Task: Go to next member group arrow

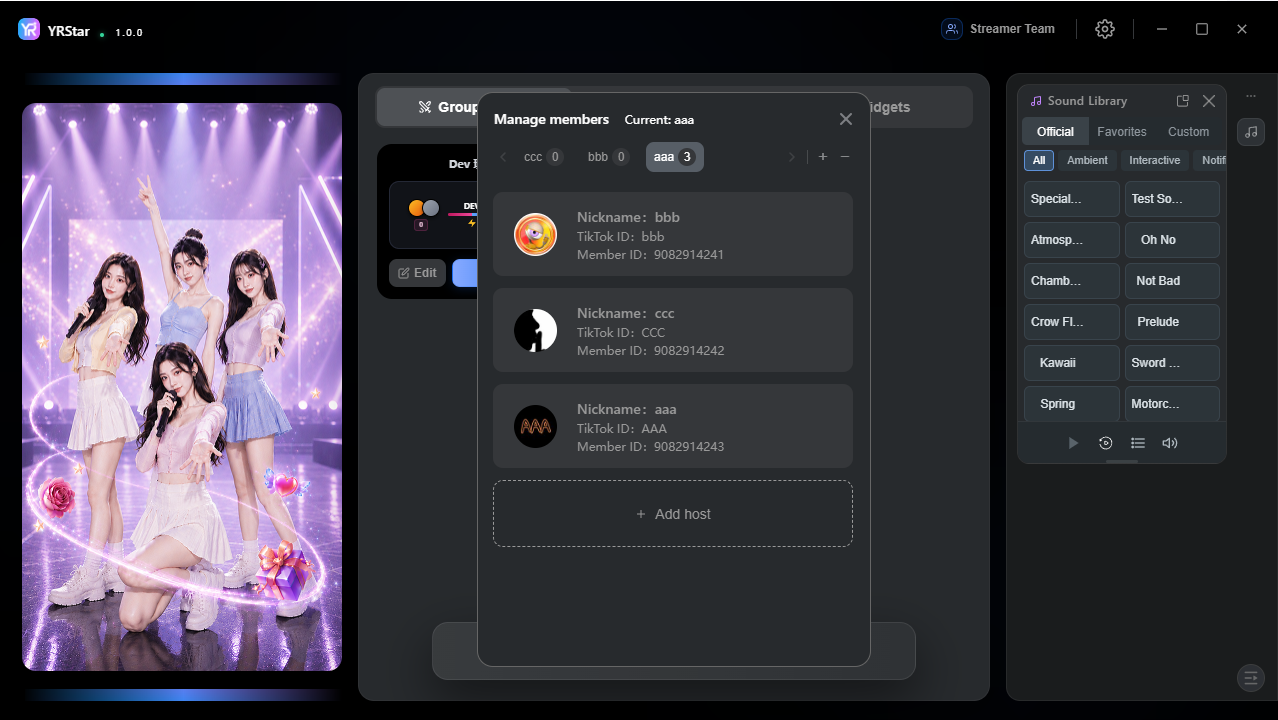Action: coord(792,157)
